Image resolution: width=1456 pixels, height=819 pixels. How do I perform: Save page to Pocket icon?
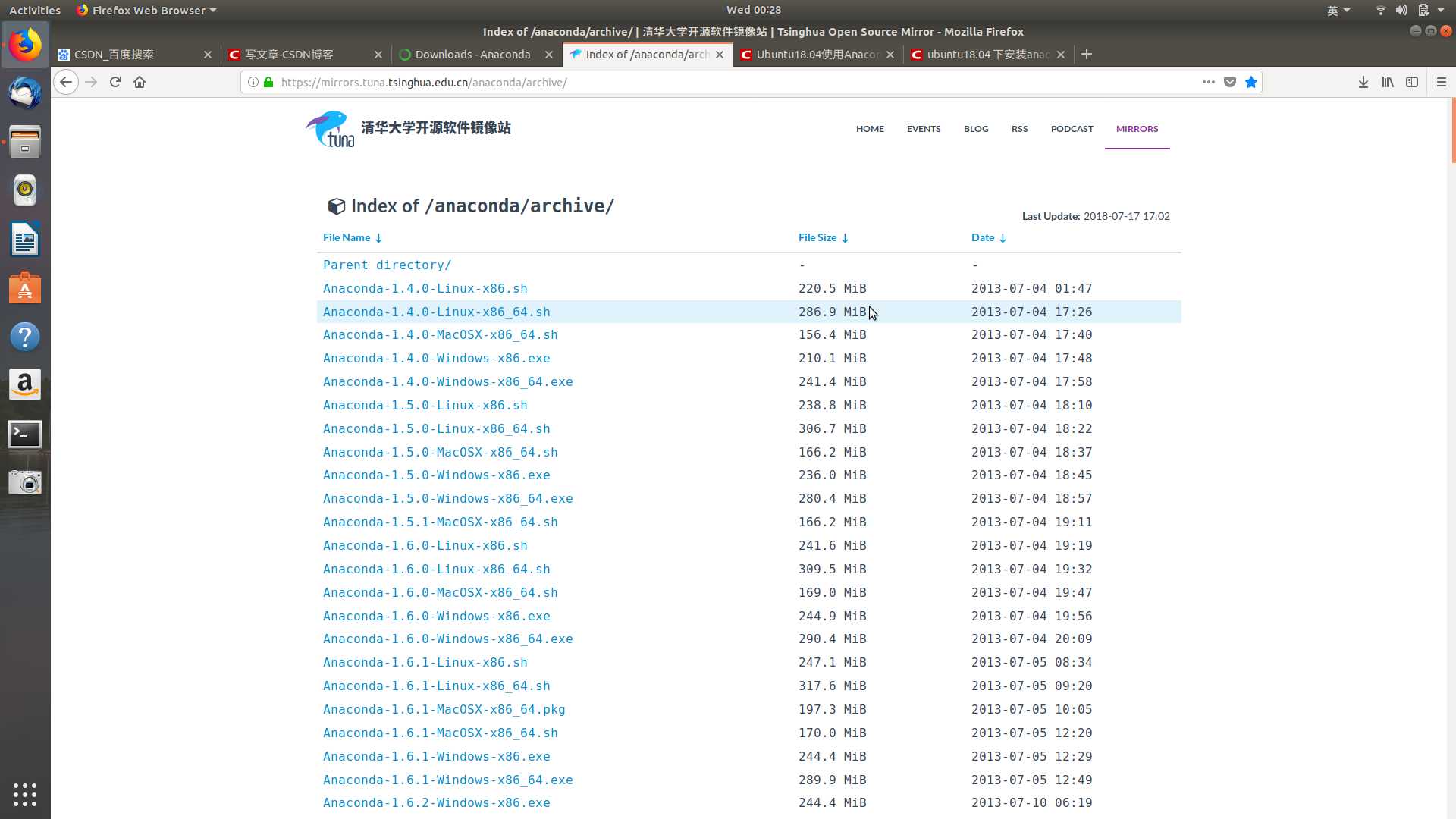[x=1230, y=82]
